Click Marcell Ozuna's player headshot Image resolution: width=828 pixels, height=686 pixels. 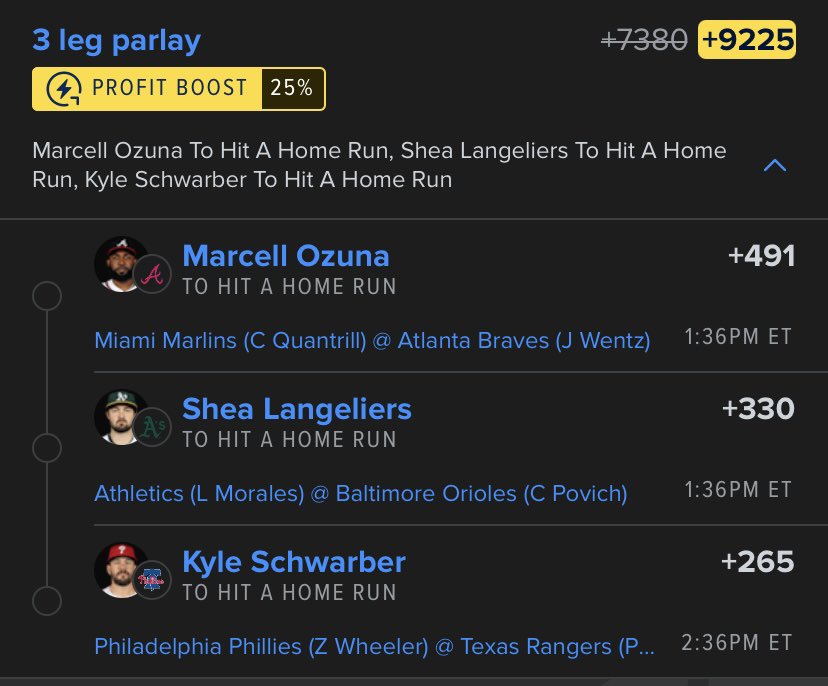(121, 264)
